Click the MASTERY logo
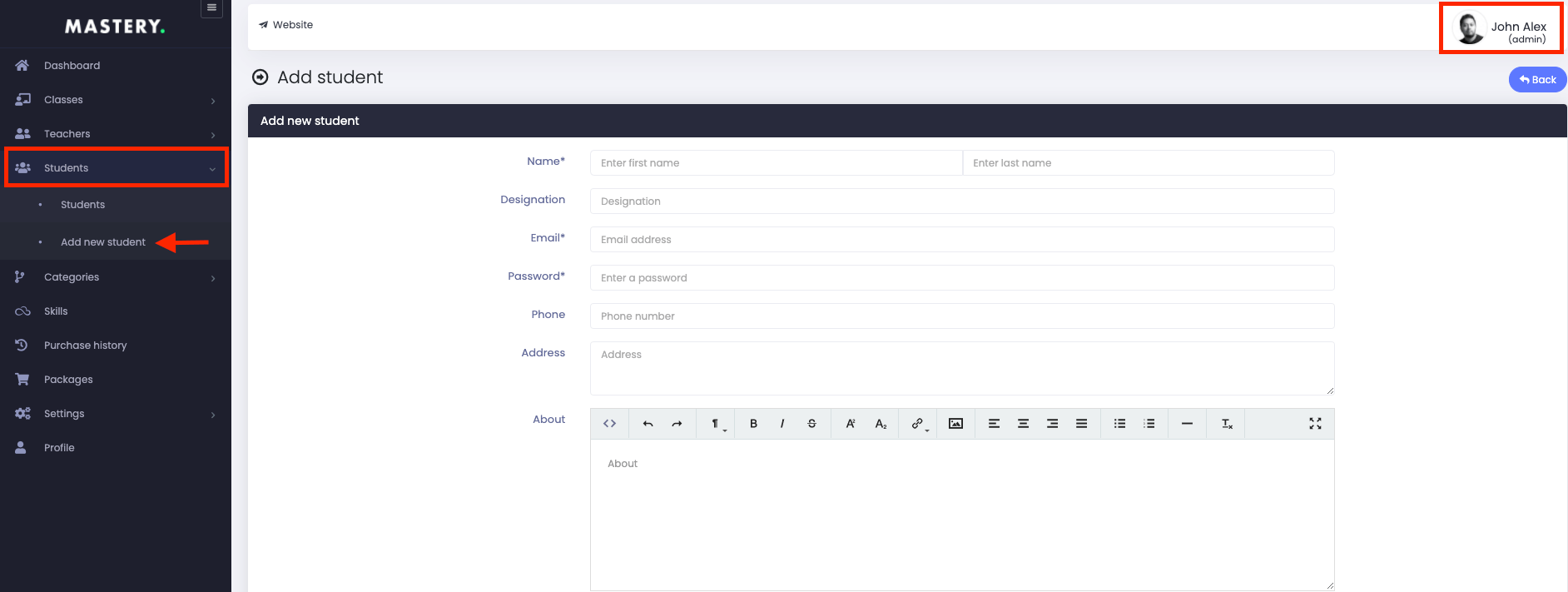 115,27
